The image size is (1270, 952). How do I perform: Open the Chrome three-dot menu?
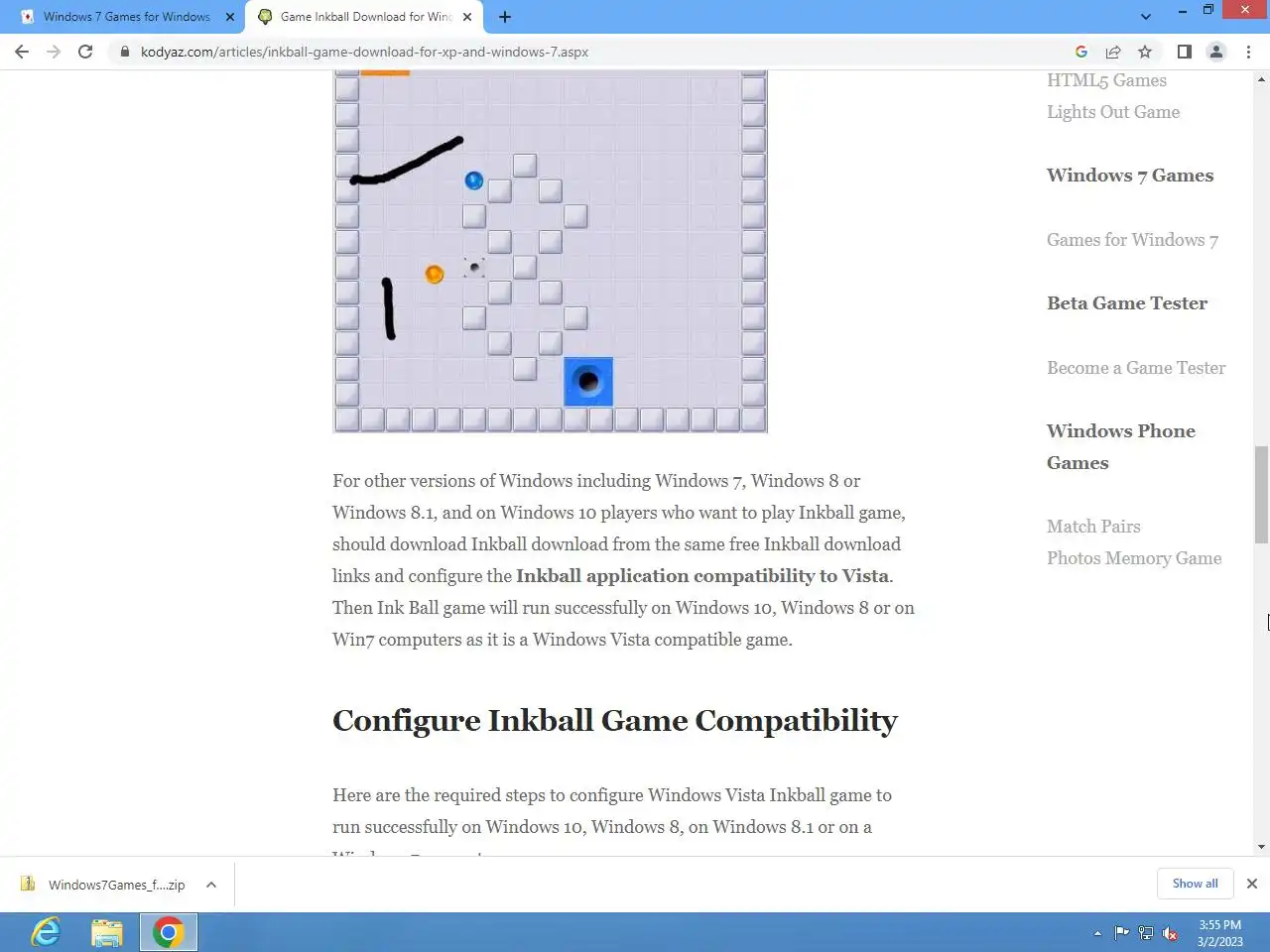pos(1248,52)
